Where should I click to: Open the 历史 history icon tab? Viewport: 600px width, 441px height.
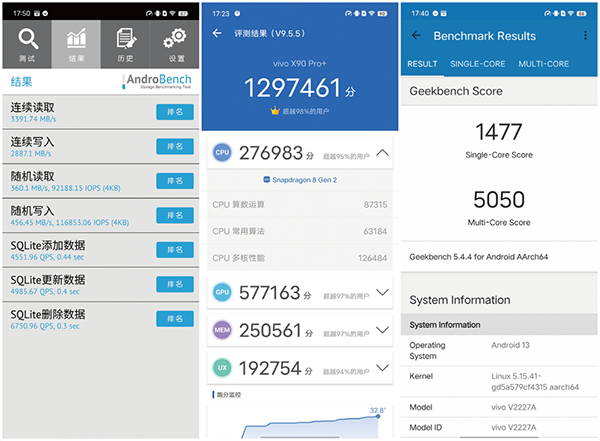[126, 44]
